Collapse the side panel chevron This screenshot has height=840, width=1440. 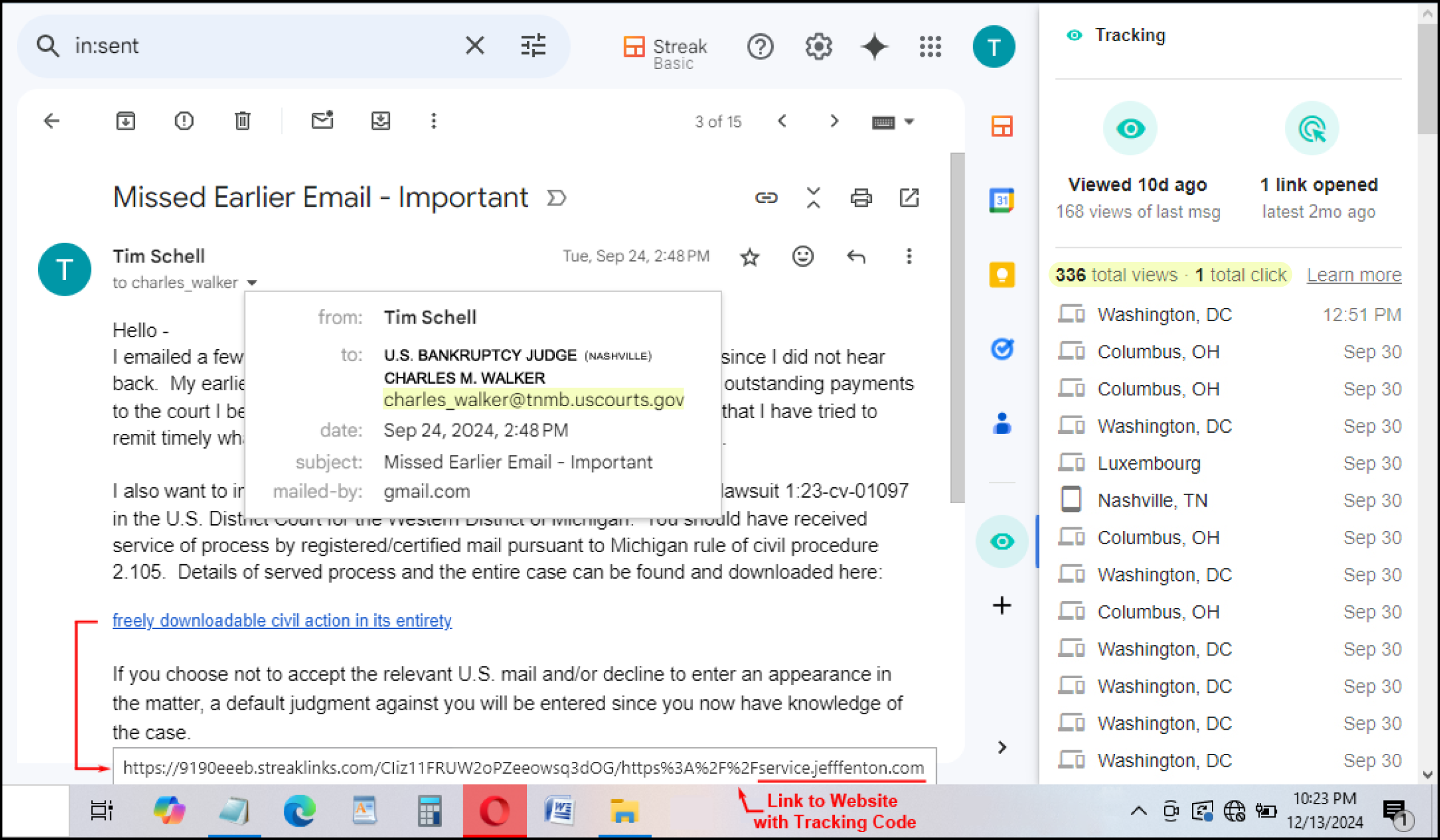[1002, 747]
